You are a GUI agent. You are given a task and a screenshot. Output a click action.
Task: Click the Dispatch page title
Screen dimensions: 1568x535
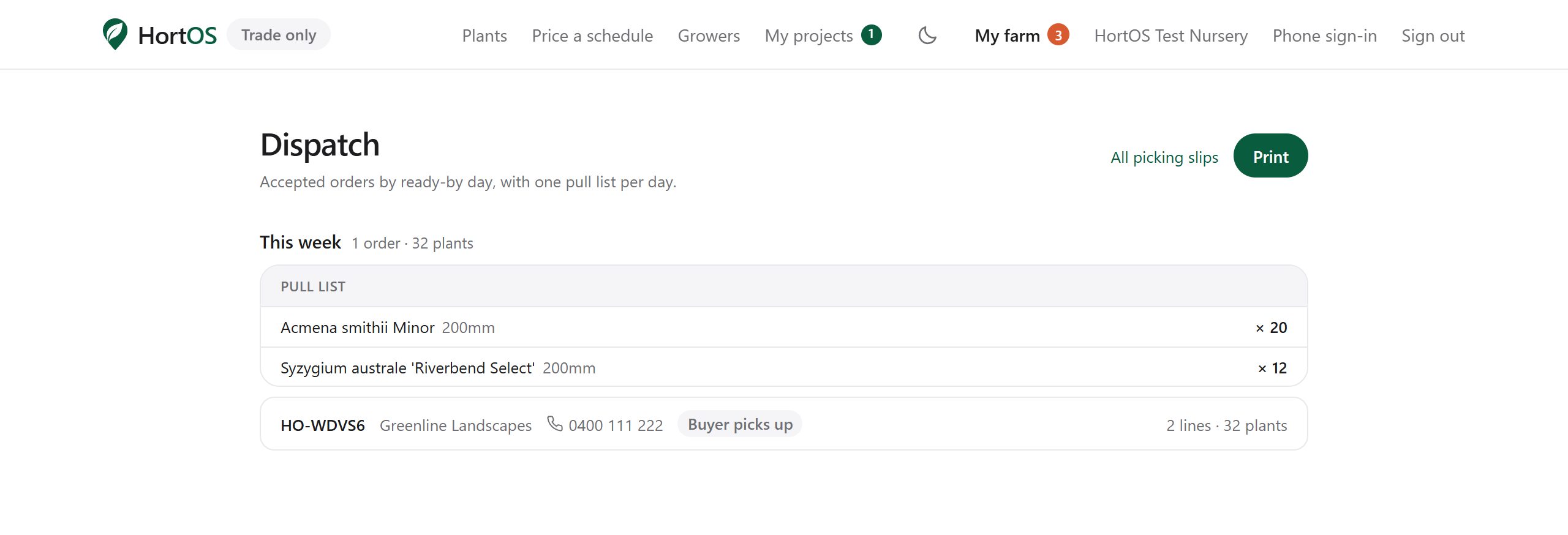[x=320, y=144]
